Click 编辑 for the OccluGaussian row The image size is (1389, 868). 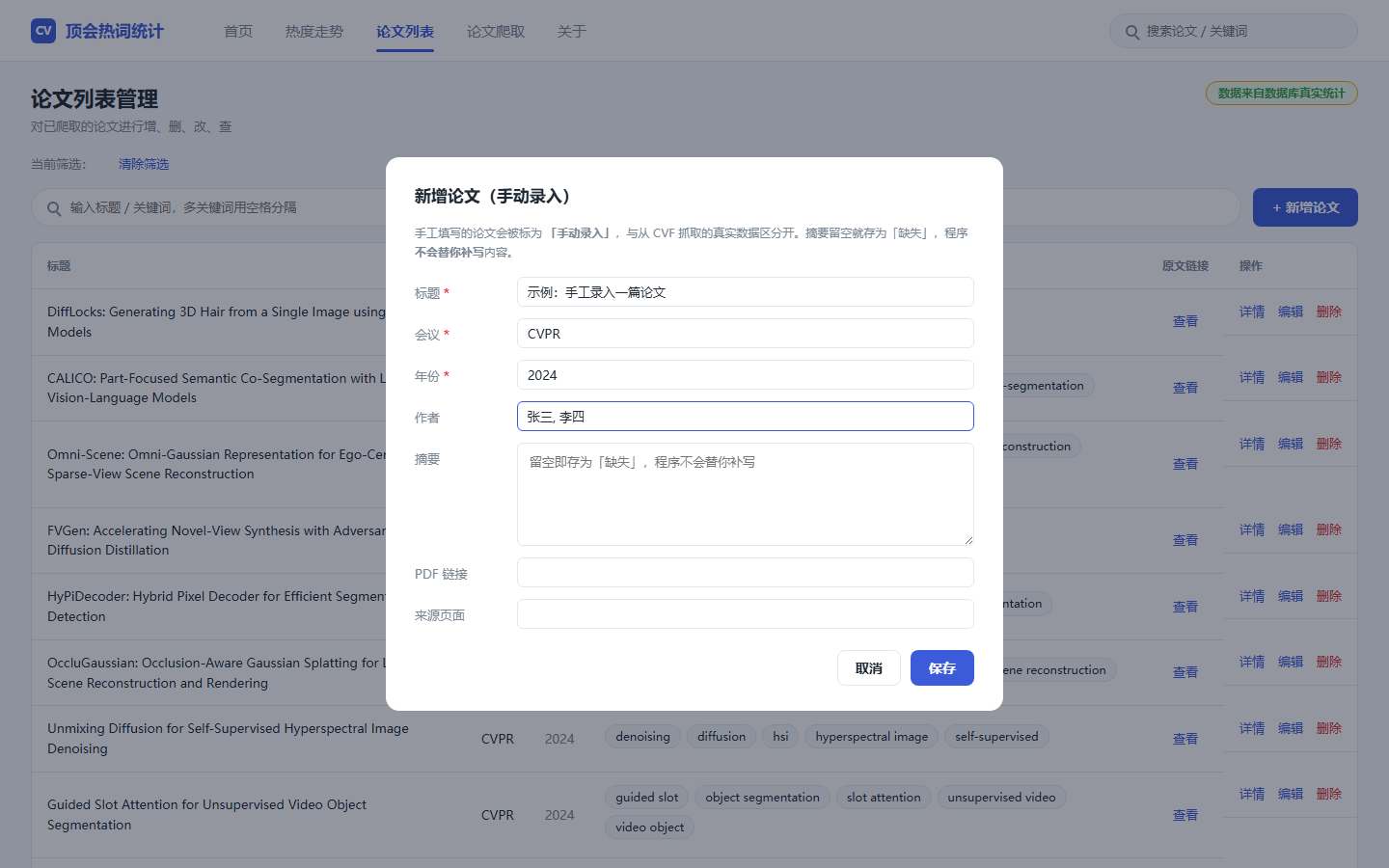click(1291, 662)
